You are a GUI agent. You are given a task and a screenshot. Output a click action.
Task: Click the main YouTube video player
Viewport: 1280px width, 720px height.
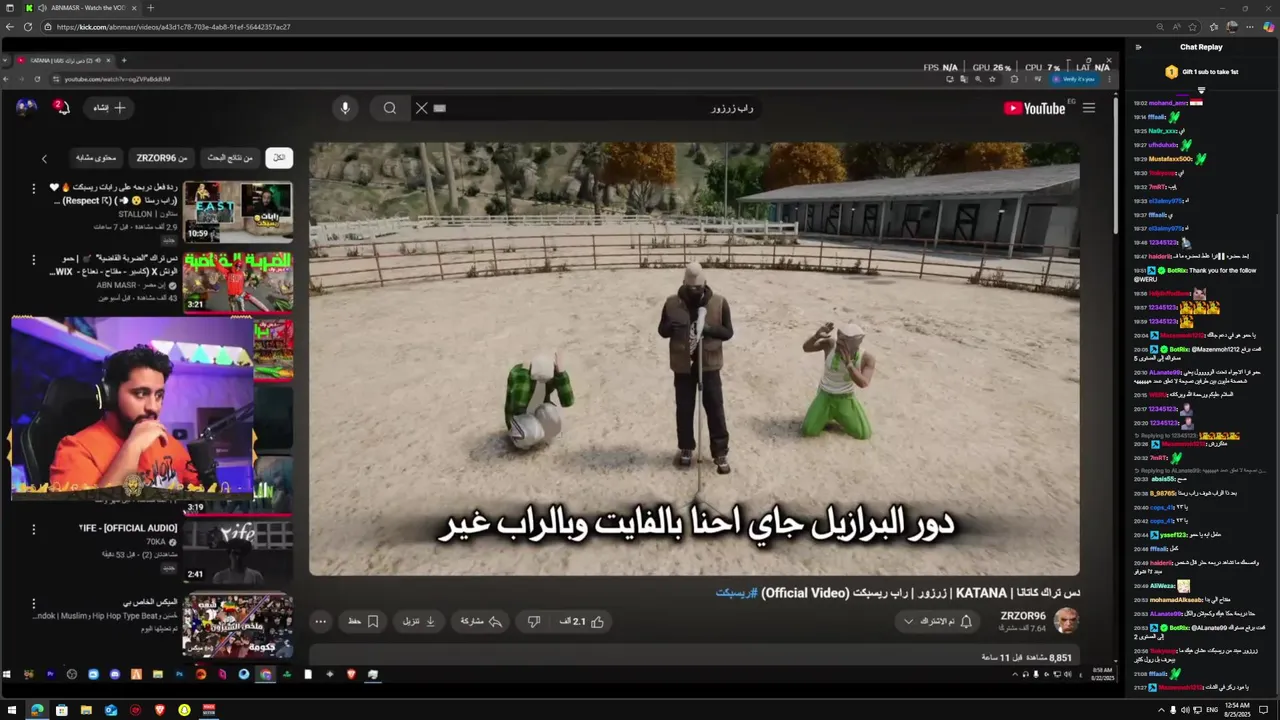[694, 359]
